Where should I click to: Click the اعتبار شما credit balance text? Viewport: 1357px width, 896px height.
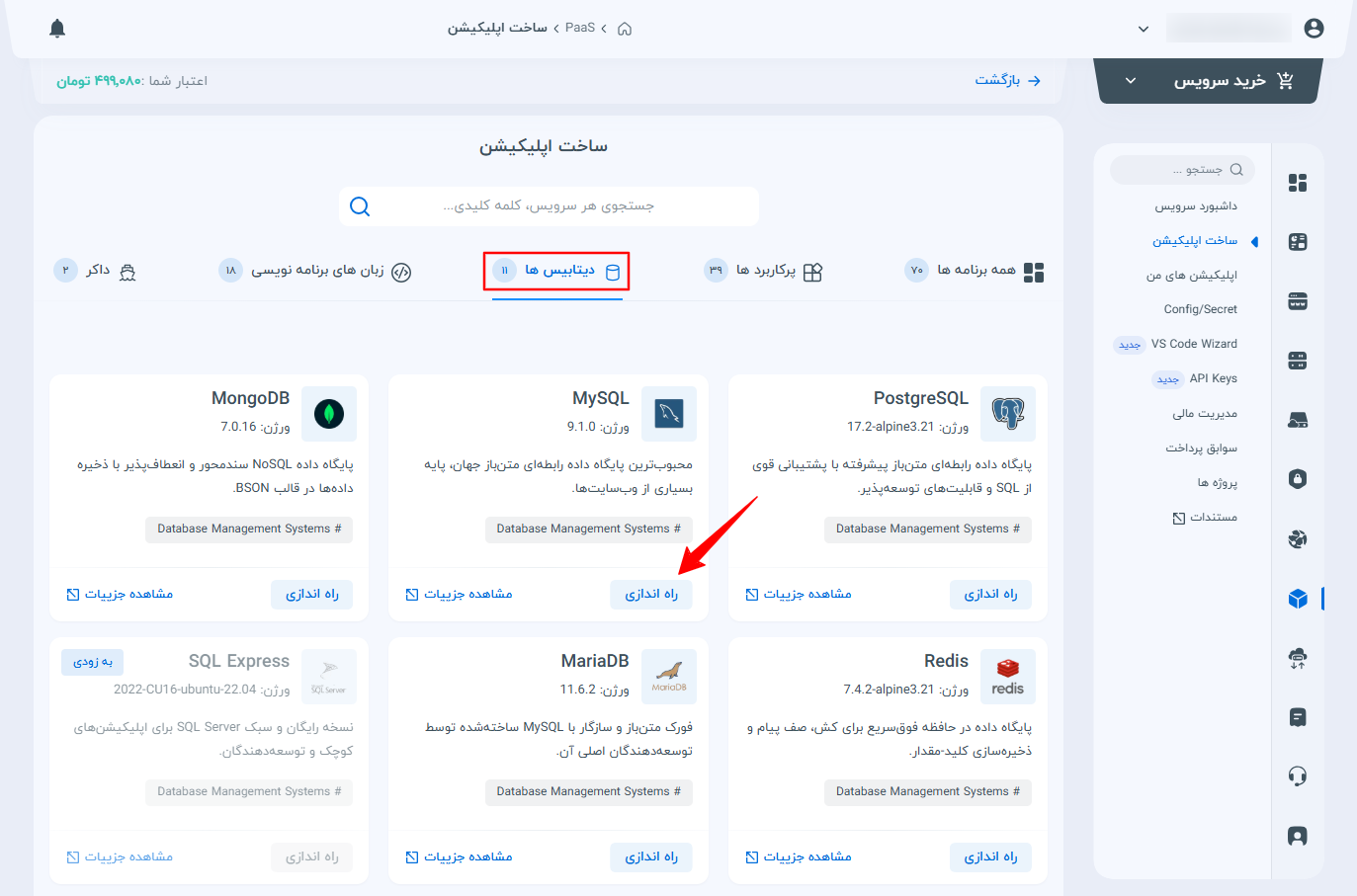(x=131, y=81)
